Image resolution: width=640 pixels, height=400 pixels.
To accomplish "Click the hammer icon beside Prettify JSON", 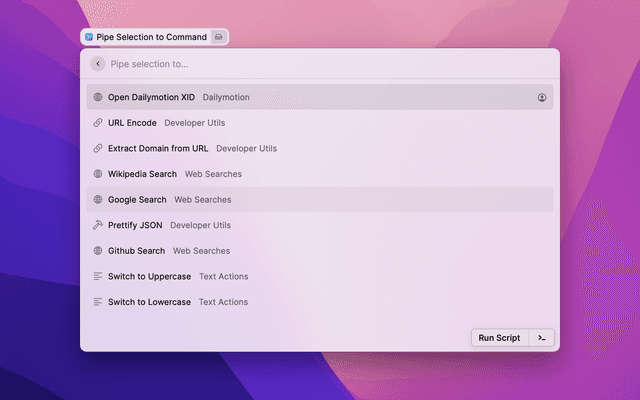I will [x=98, y=225].
